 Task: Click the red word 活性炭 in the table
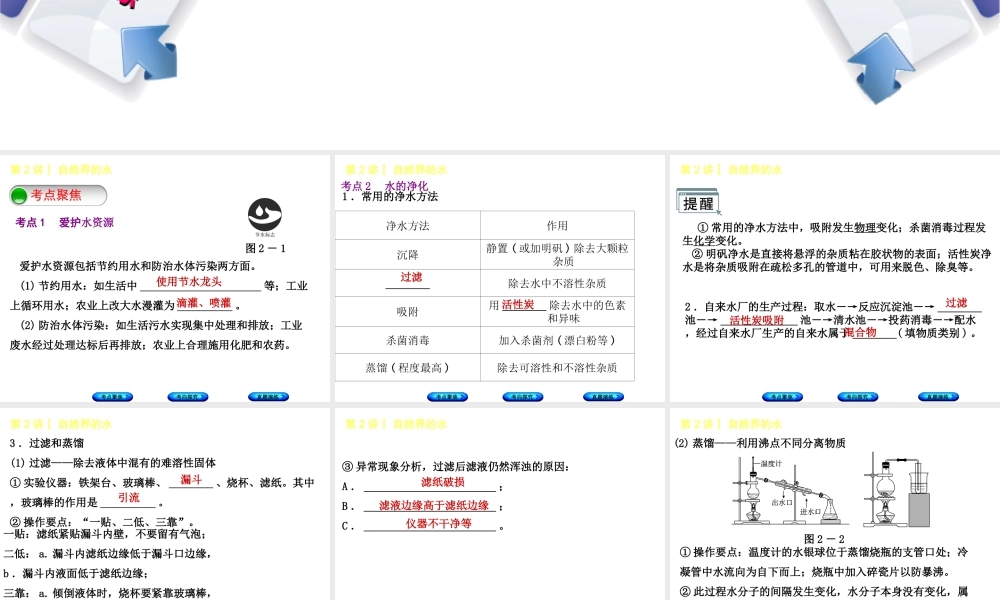[x=517, y=305]
